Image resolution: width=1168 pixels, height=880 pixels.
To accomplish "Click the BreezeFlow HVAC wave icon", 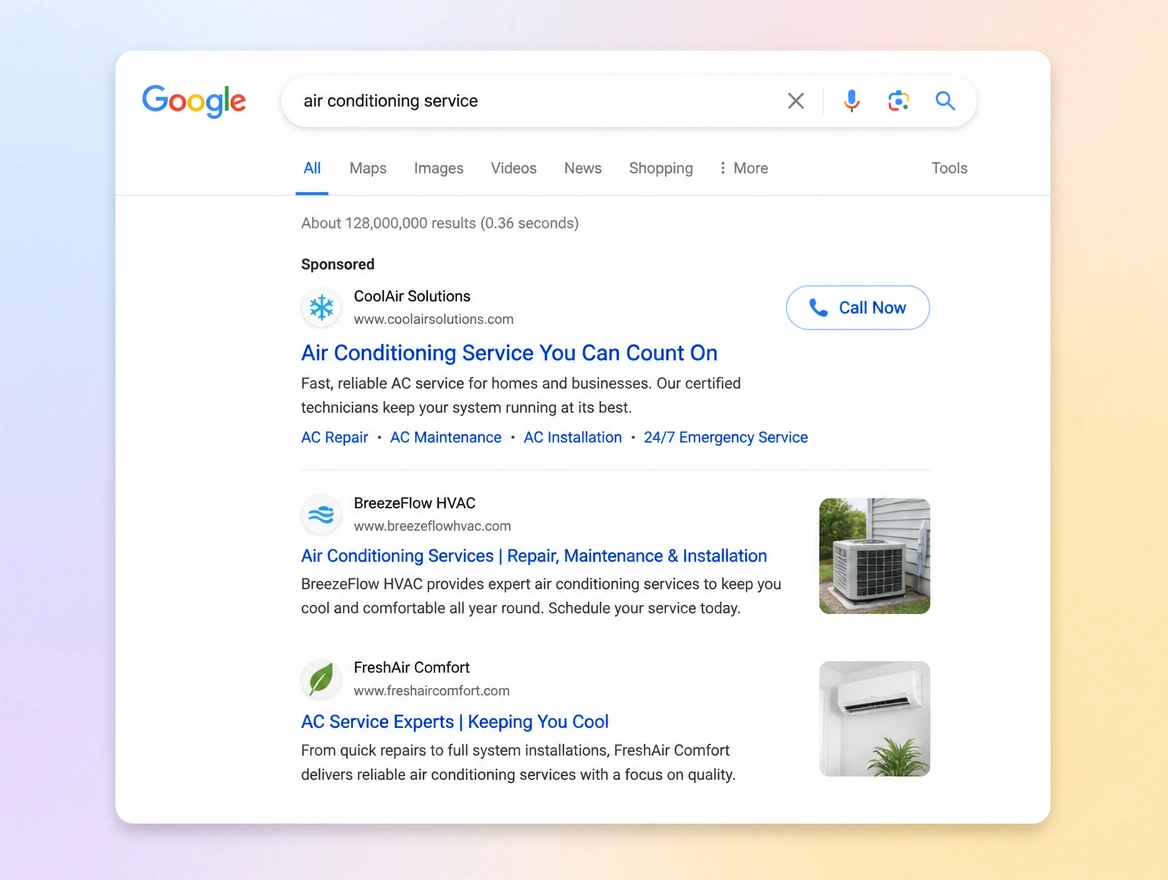I will tap(321, 514).
